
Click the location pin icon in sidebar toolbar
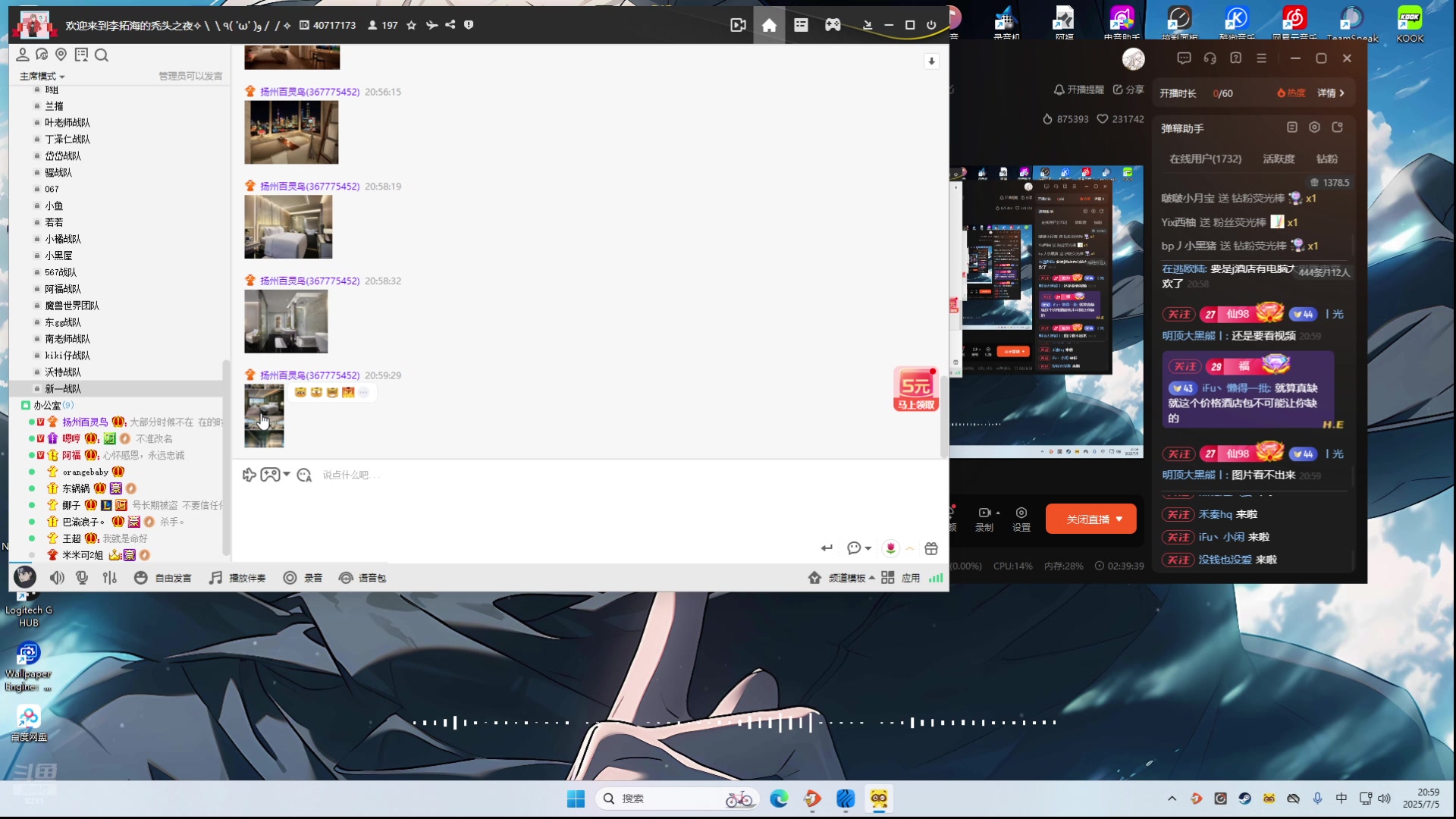[61, 55]
